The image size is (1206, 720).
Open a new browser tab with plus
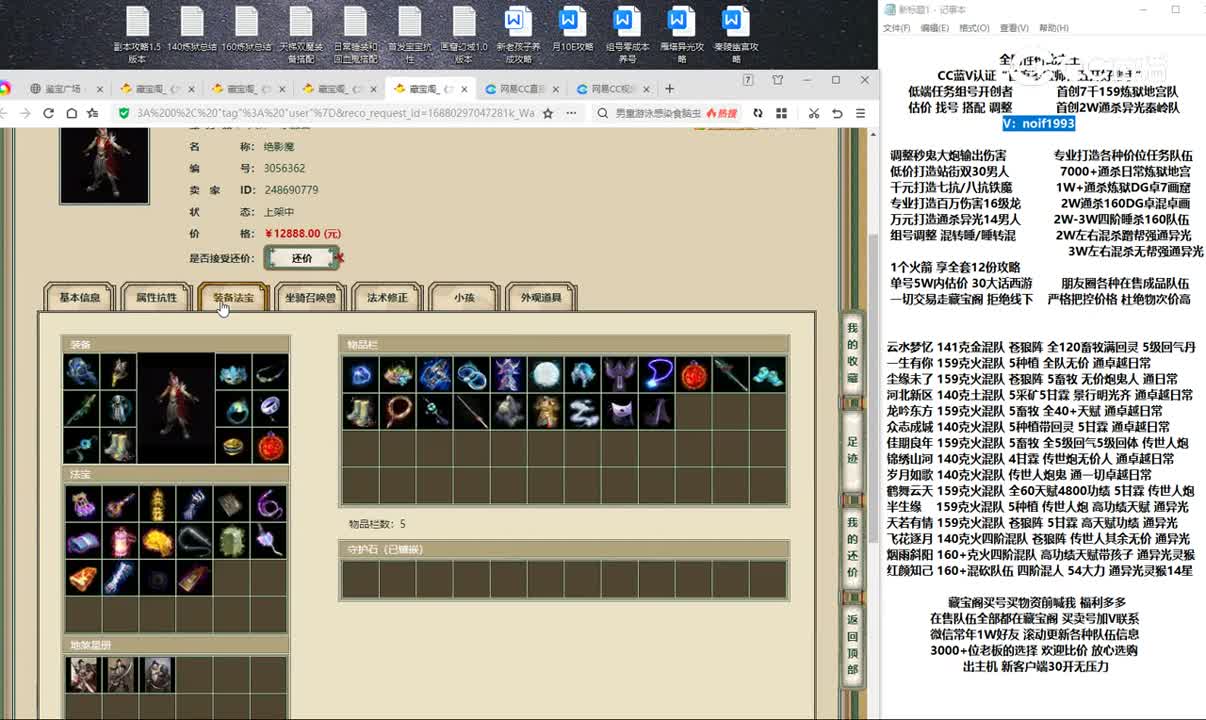click(x=669, y=88)
